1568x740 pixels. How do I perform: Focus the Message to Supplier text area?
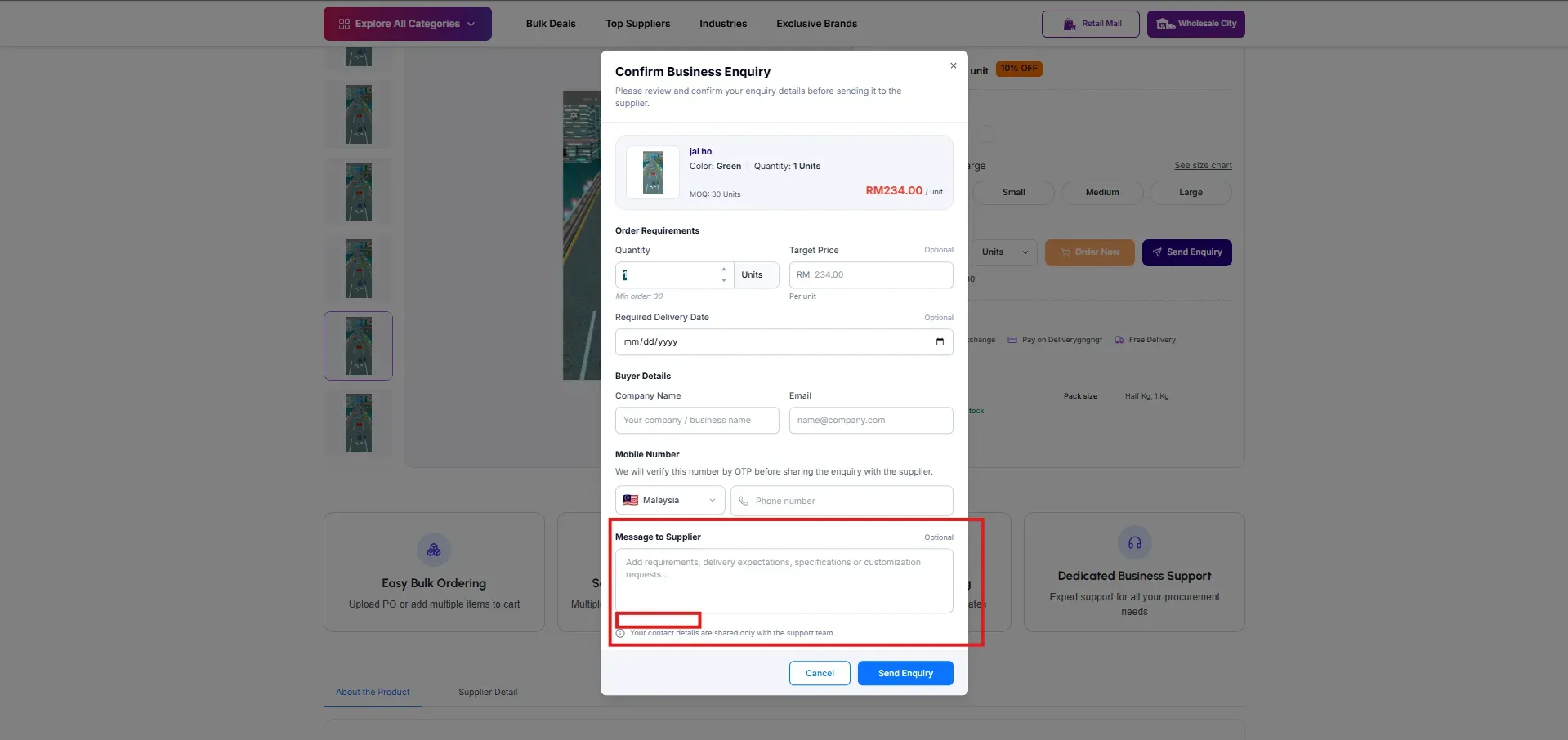pos(784,581)
